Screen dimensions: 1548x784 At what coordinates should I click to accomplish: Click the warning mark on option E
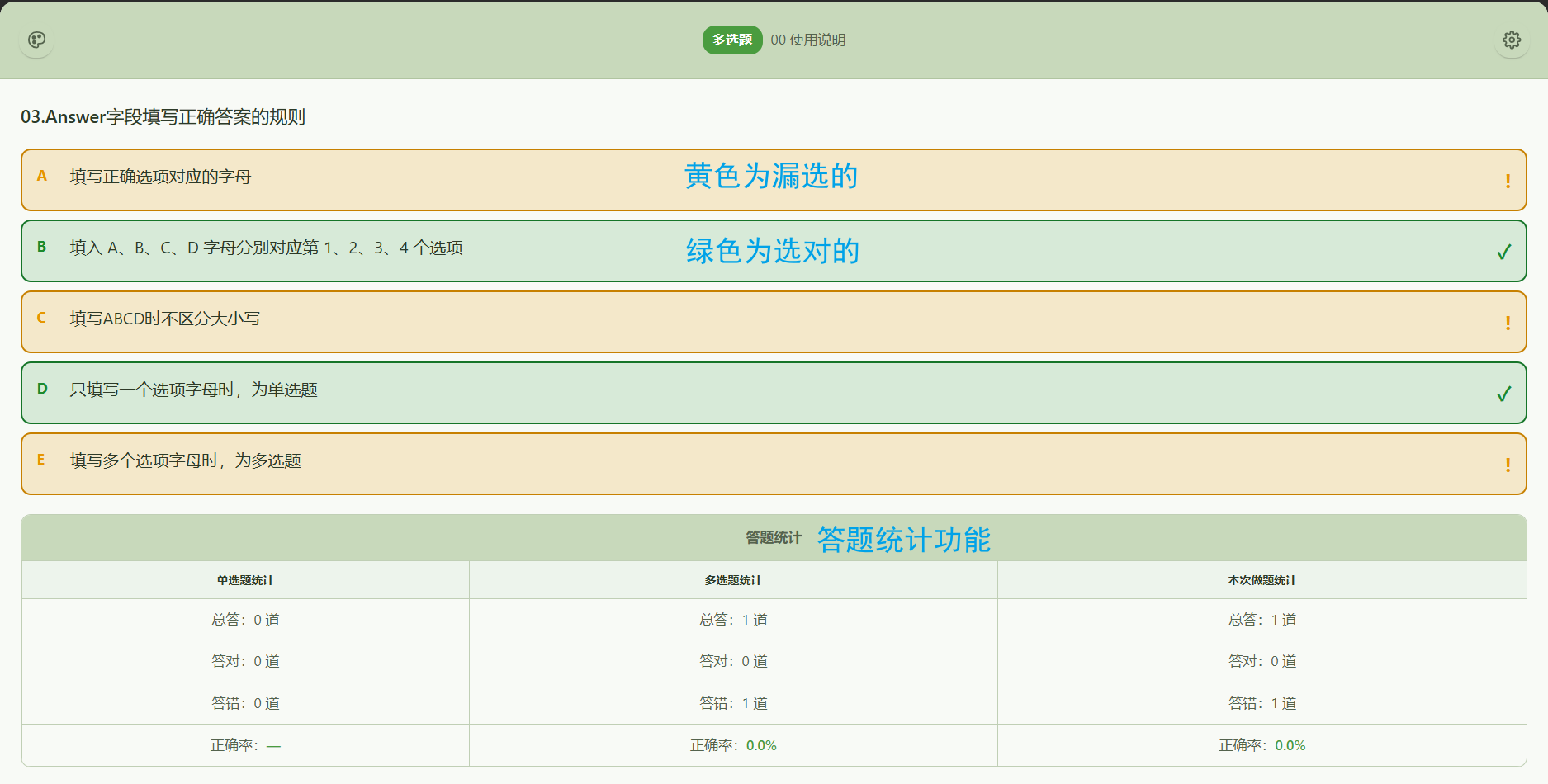1508,465
